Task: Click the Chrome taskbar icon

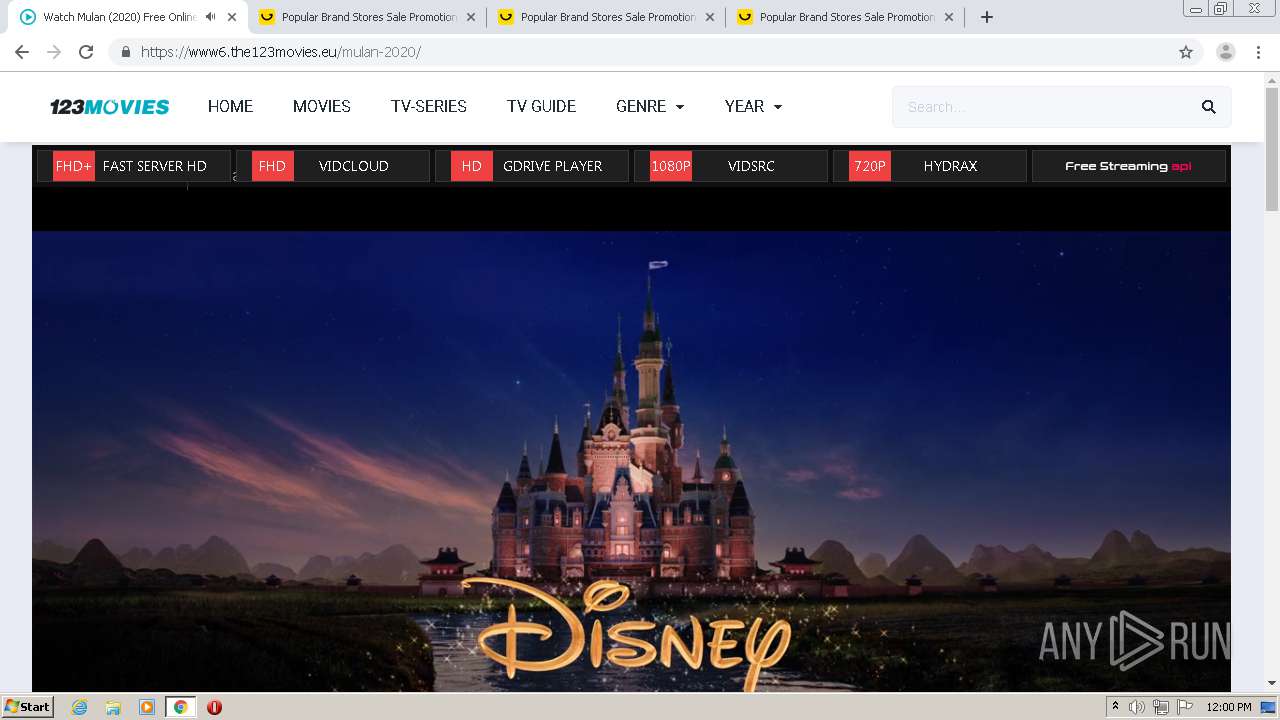Action: pyautogui.click(x=181, y=707)
